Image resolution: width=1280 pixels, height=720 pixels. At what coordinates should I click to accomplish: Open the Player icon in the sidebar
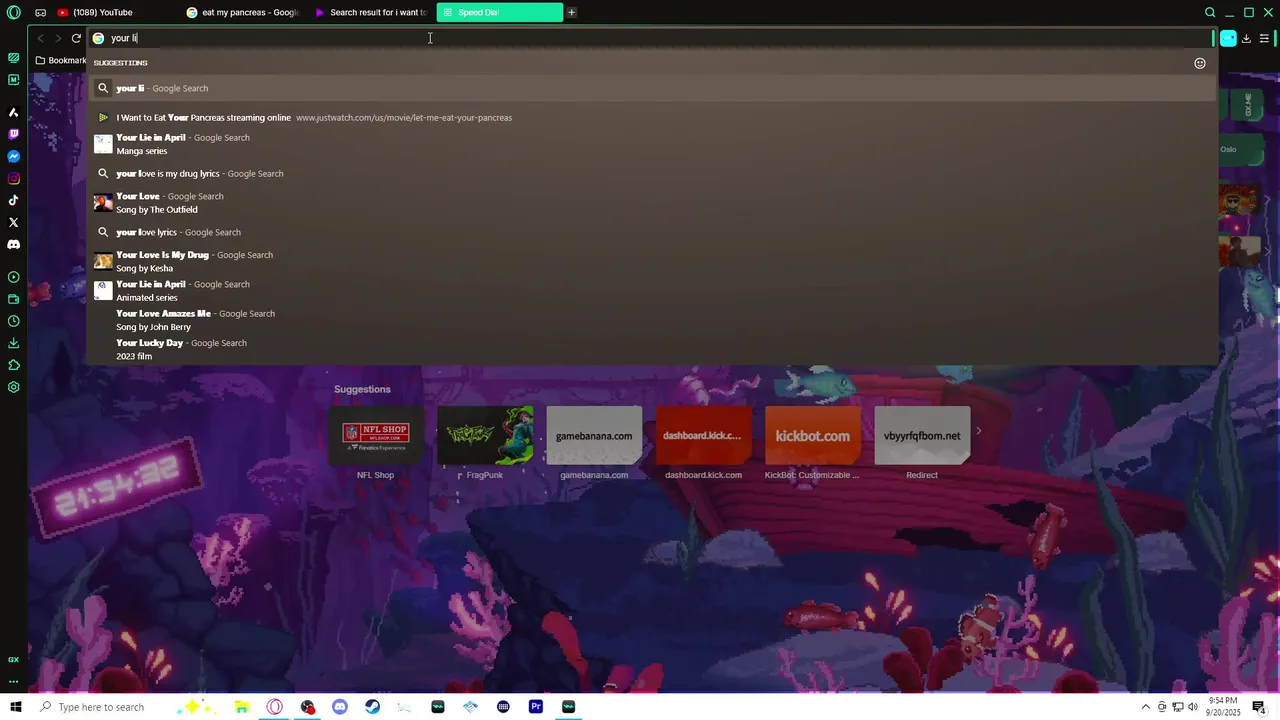13,277
